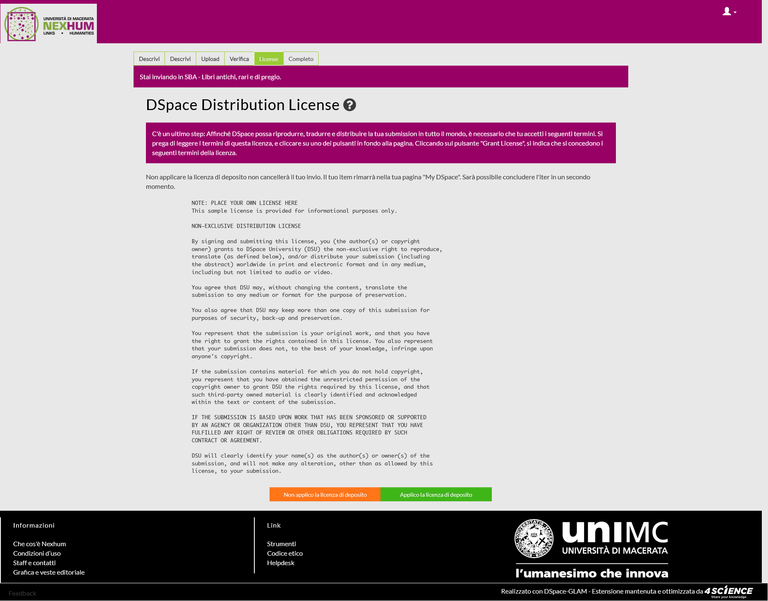Go to the Upload step tab
Viewport: 768px width, 601px height.
[x=210, y=59]
